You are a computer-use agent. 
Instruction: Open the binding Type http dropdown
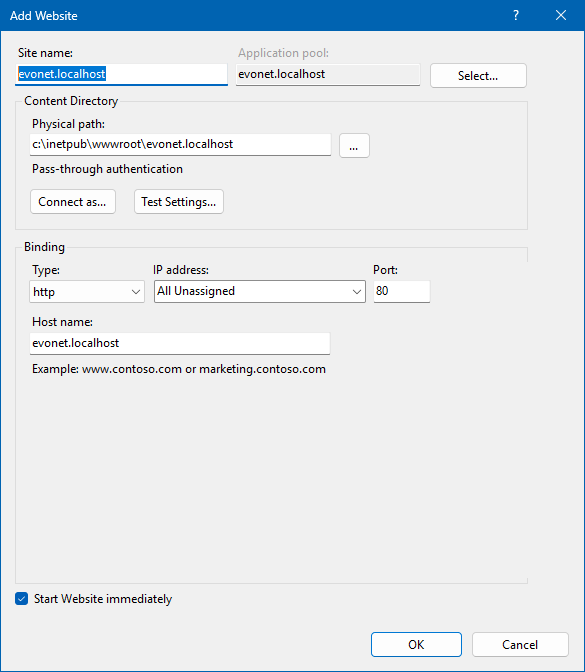(x=87, y=291)
